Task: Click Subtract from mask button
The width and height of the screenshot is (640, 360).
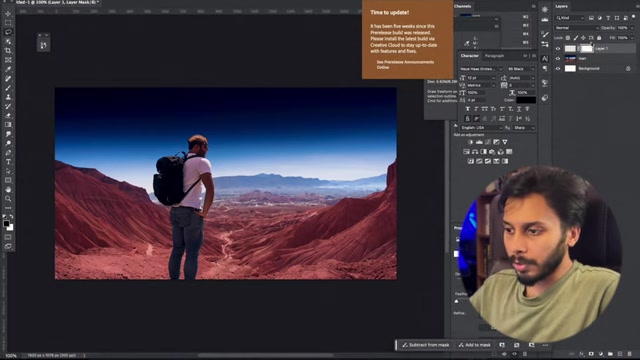Action: coord(426,345)
